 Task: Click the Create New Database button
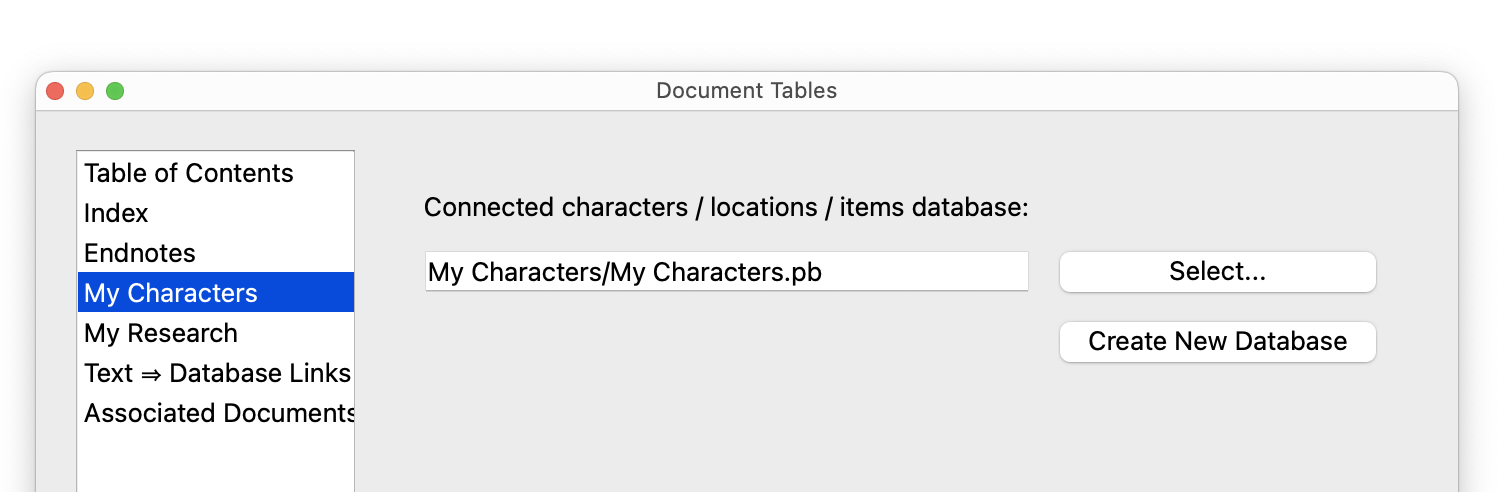[x=1217, y=341]
